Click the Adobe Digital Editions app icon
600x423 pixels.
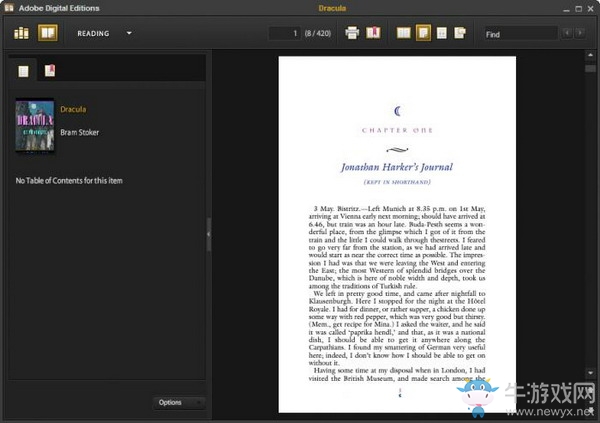click(x=8, y=8)
